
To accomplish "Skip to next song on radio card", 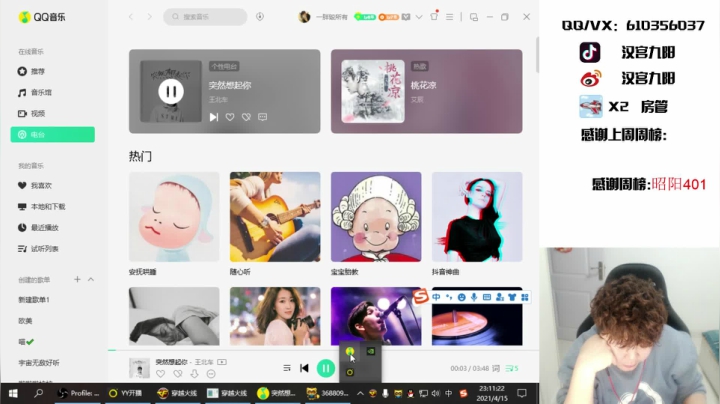I will point(214,117).
